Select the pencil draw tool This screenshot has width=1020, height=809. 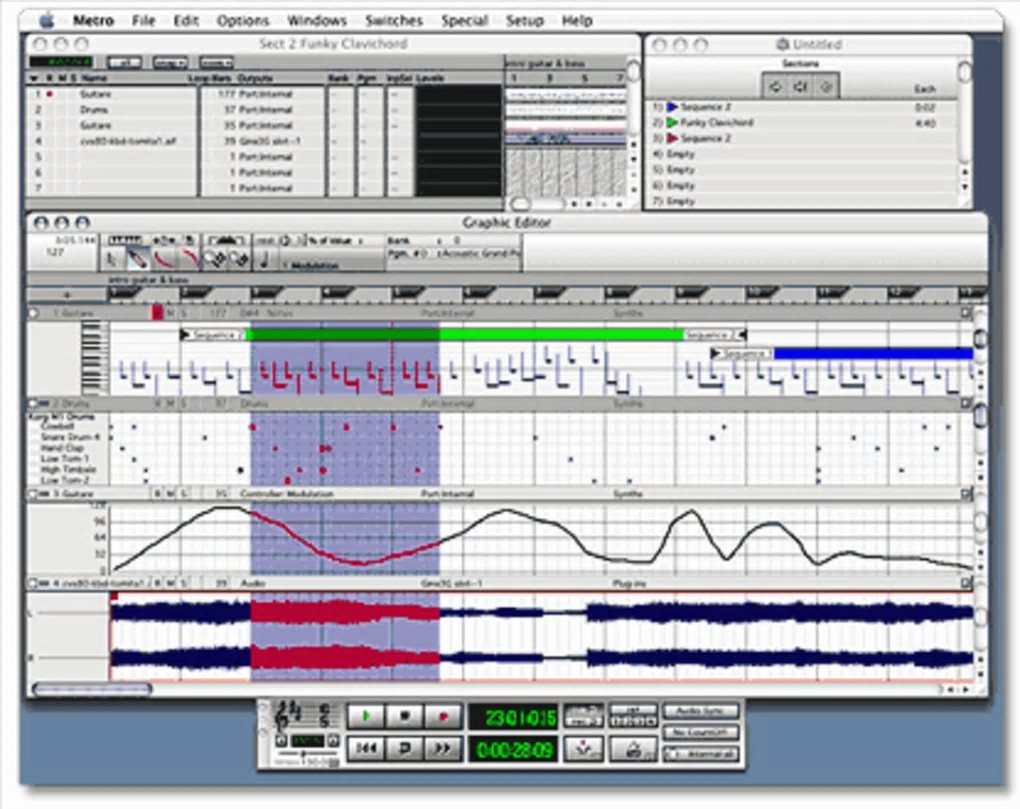coord(136,259)
